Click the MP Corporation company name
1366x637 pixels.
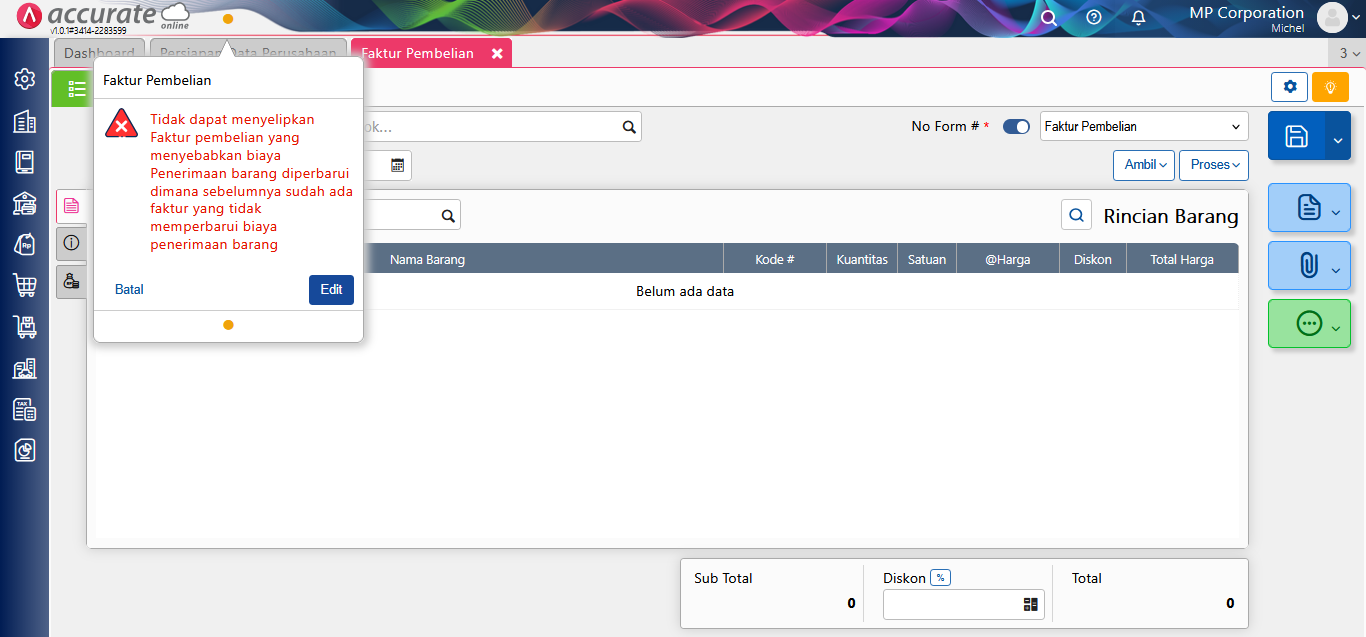(x=1246, y=13)
